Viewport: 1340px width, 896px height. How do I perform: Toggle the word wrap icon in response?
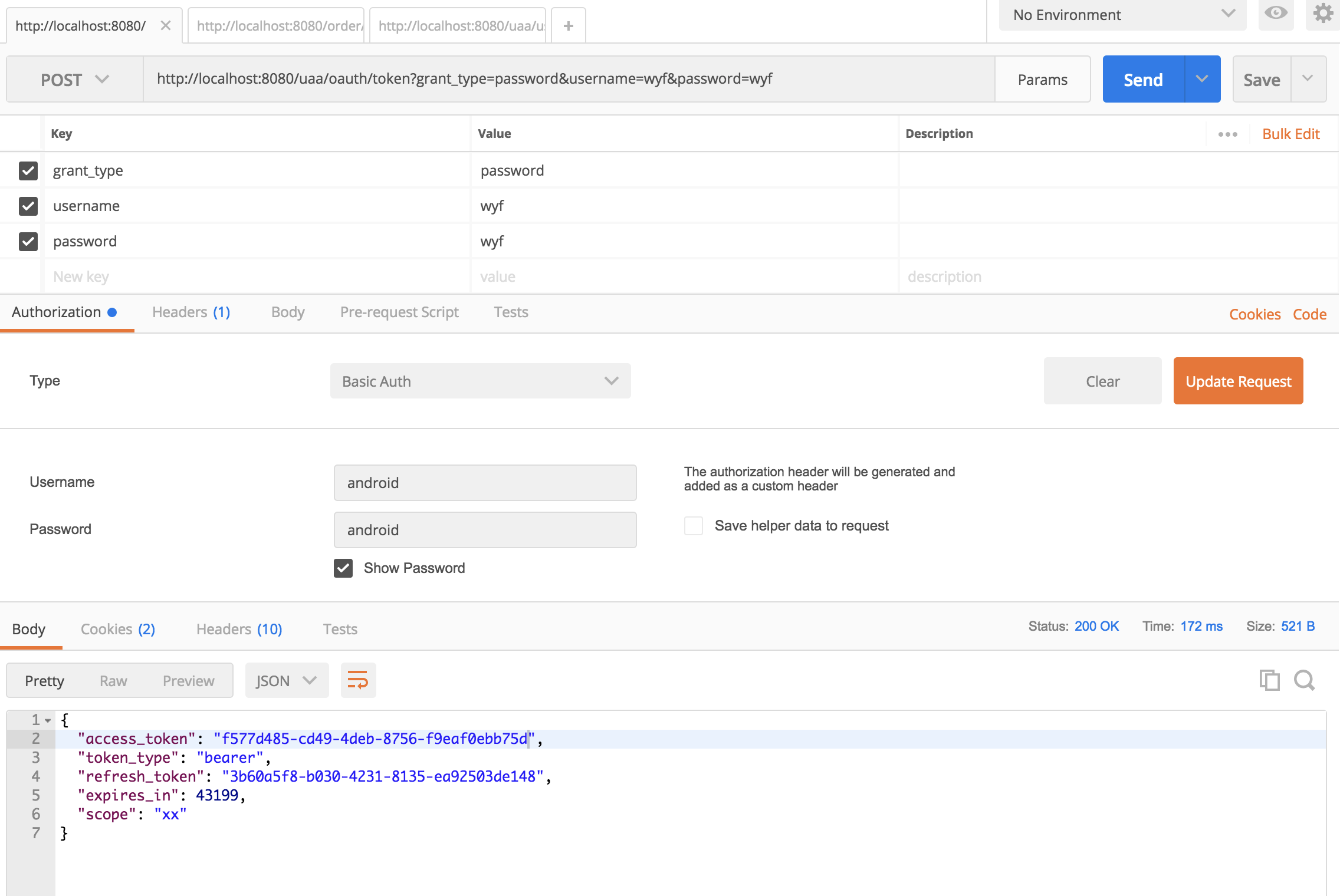pyautogui.click(x=358, y=680)
